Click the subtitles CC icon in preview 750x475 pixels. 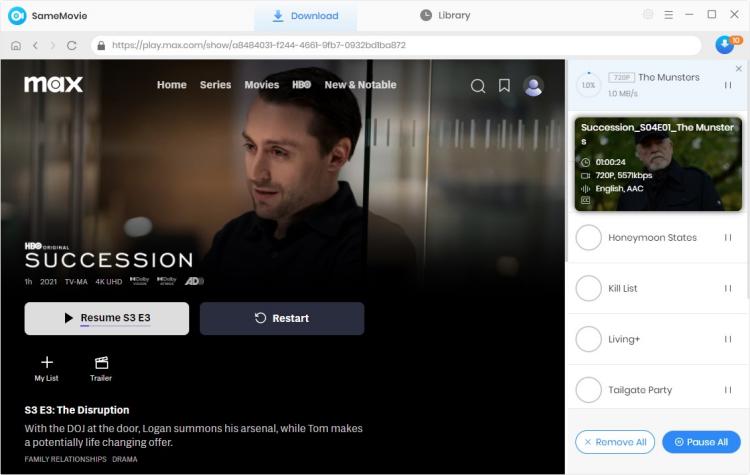coord(585,201)
